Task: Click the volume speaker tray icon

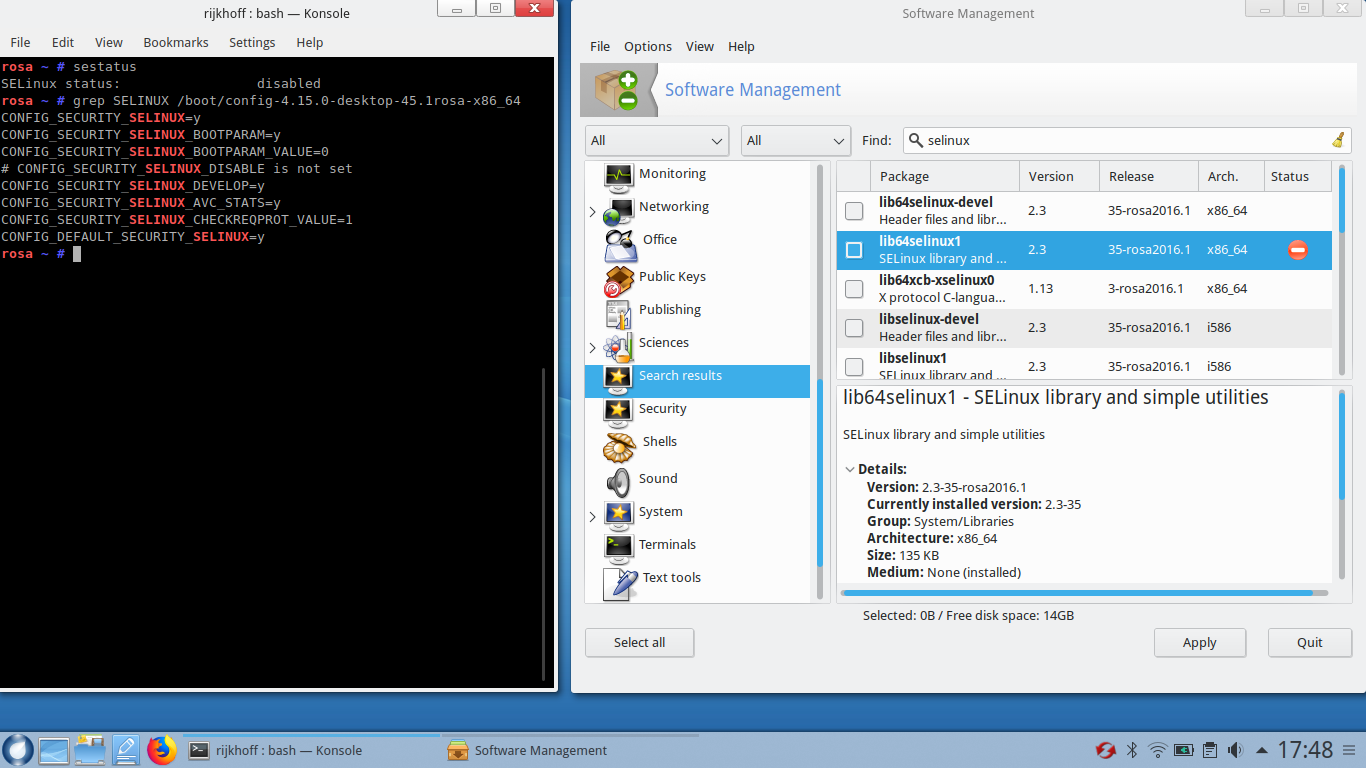Action: 1235,750
